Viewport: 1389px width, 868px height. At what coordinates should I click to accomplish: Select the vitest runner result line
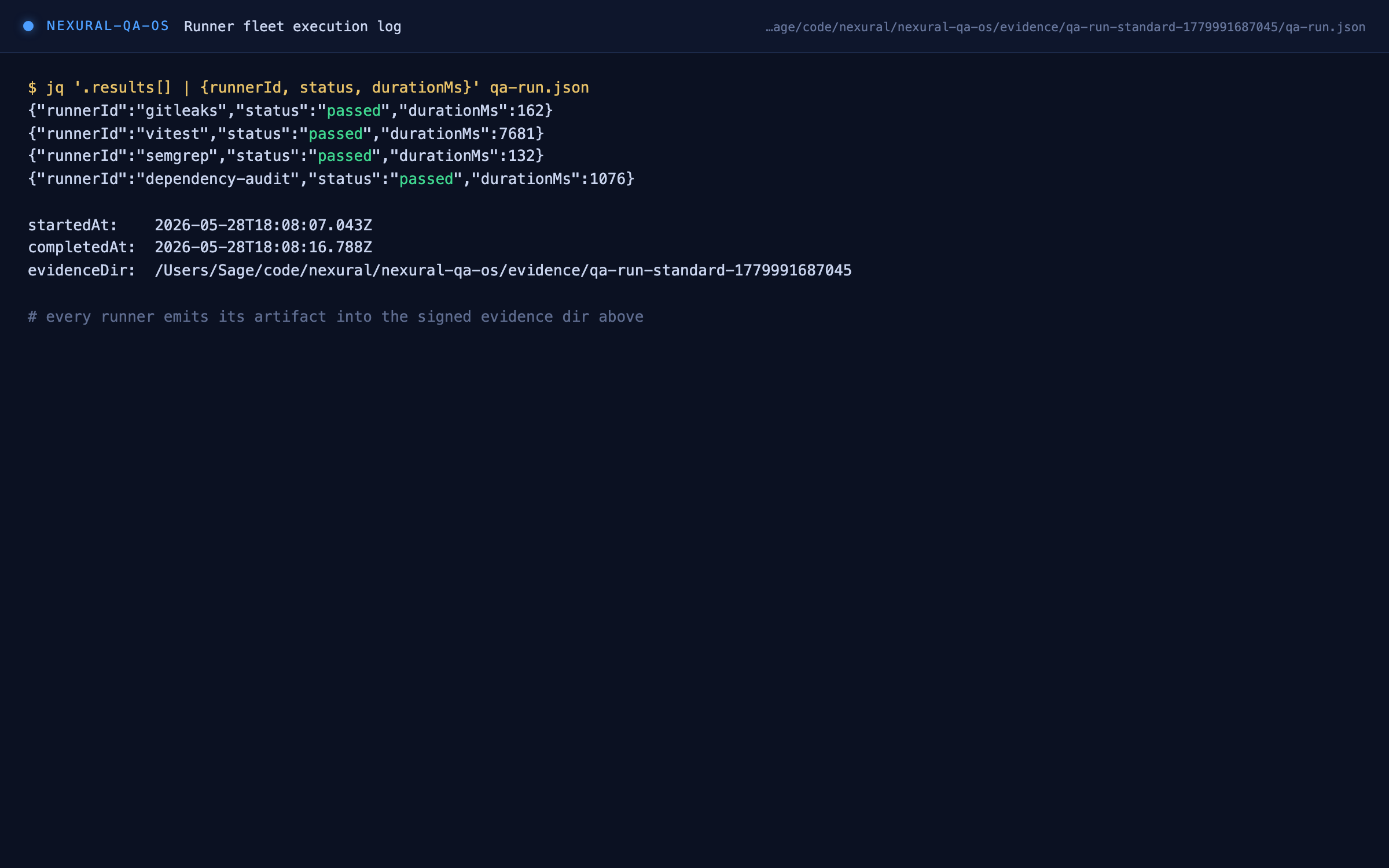286,134
